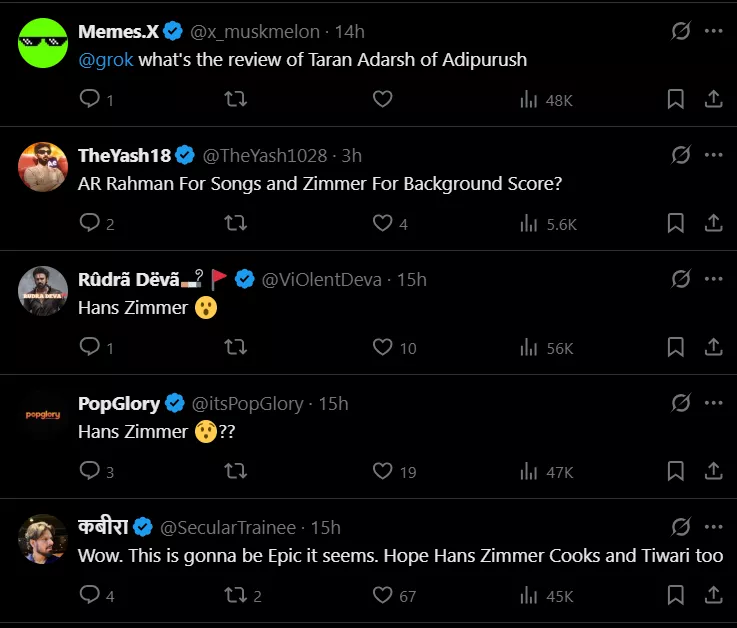The image size is (737, 628).
Task: Like कबीरा's tweet with 67 likes
Action: [x=382, y=595]
